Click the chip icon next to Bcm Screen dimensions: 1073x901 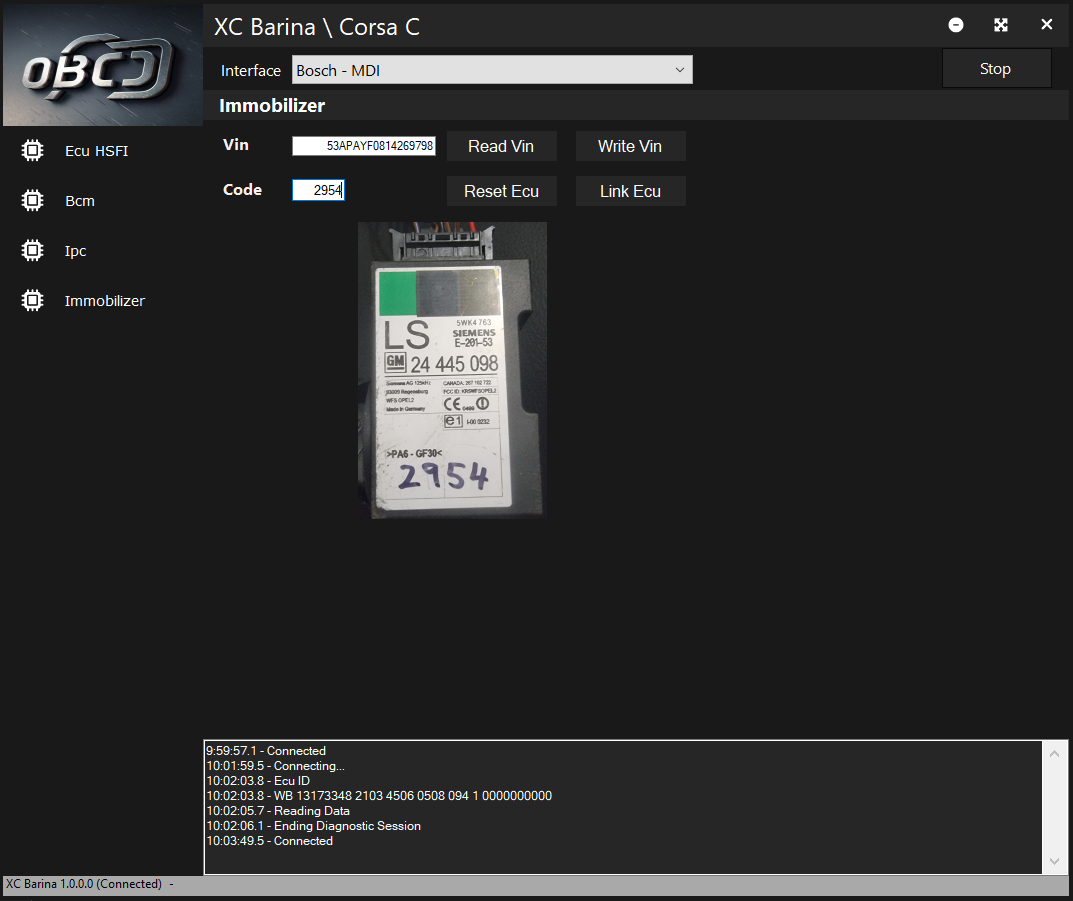click(x=32, y=201)
